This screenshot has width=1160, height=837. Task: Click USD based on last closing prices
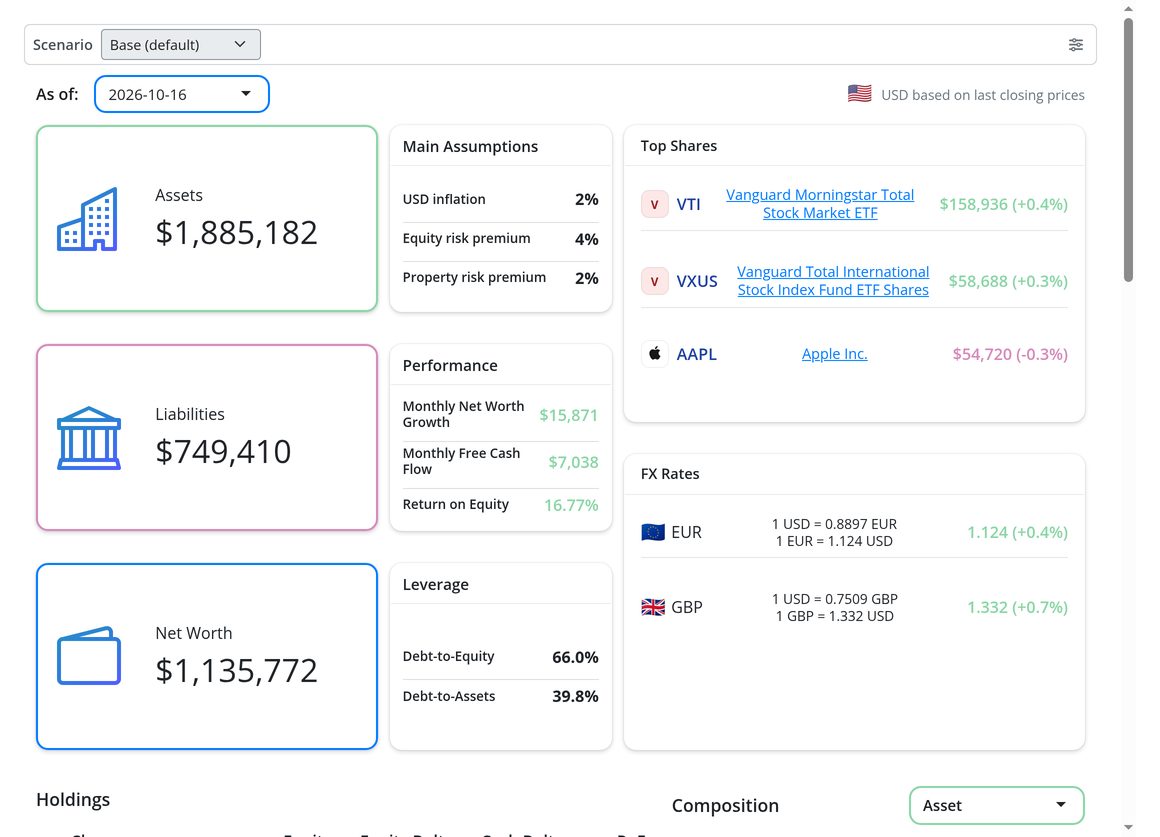(982, 95)
